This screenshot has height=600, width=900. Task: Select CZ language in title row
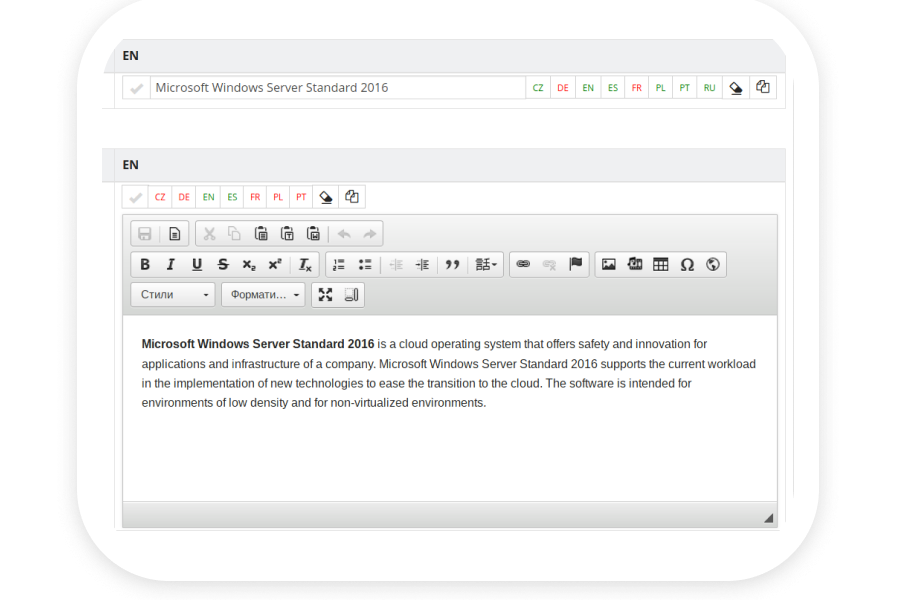[x=538, y=88]
